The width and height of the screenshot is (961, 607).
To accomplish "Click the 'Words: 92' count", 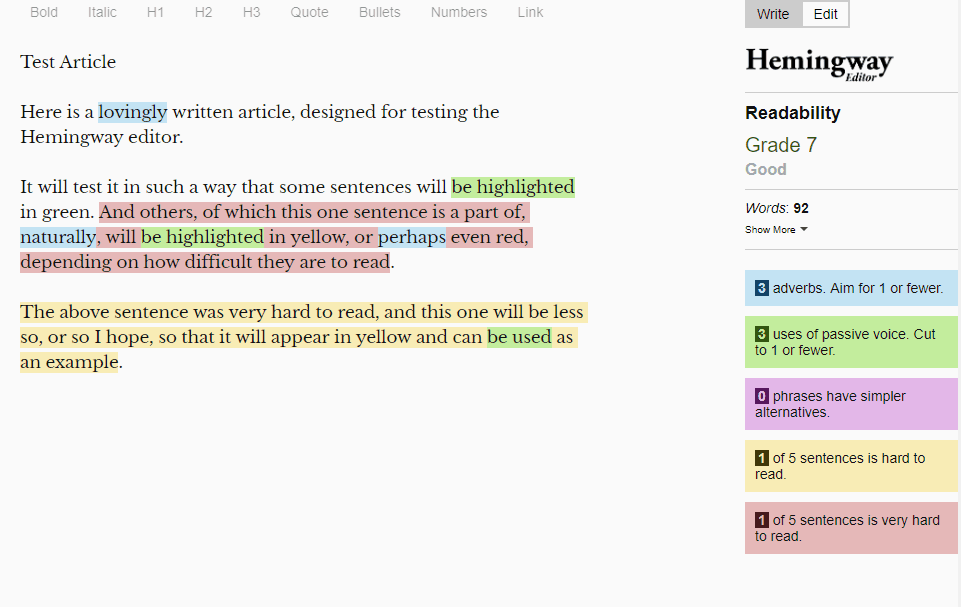I will tap(777, 208).
